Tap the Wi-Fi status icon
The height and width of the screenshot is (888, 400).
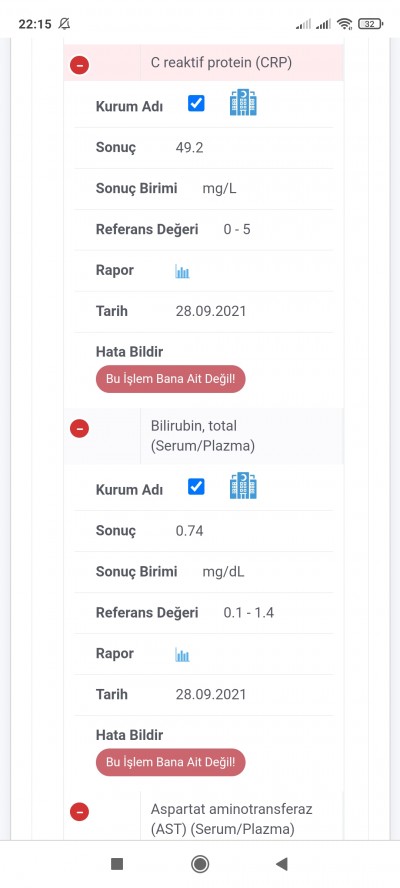(344, 24)
